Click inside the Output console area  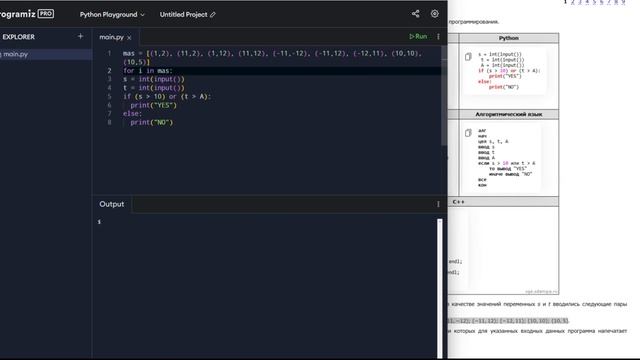point(265,286)
